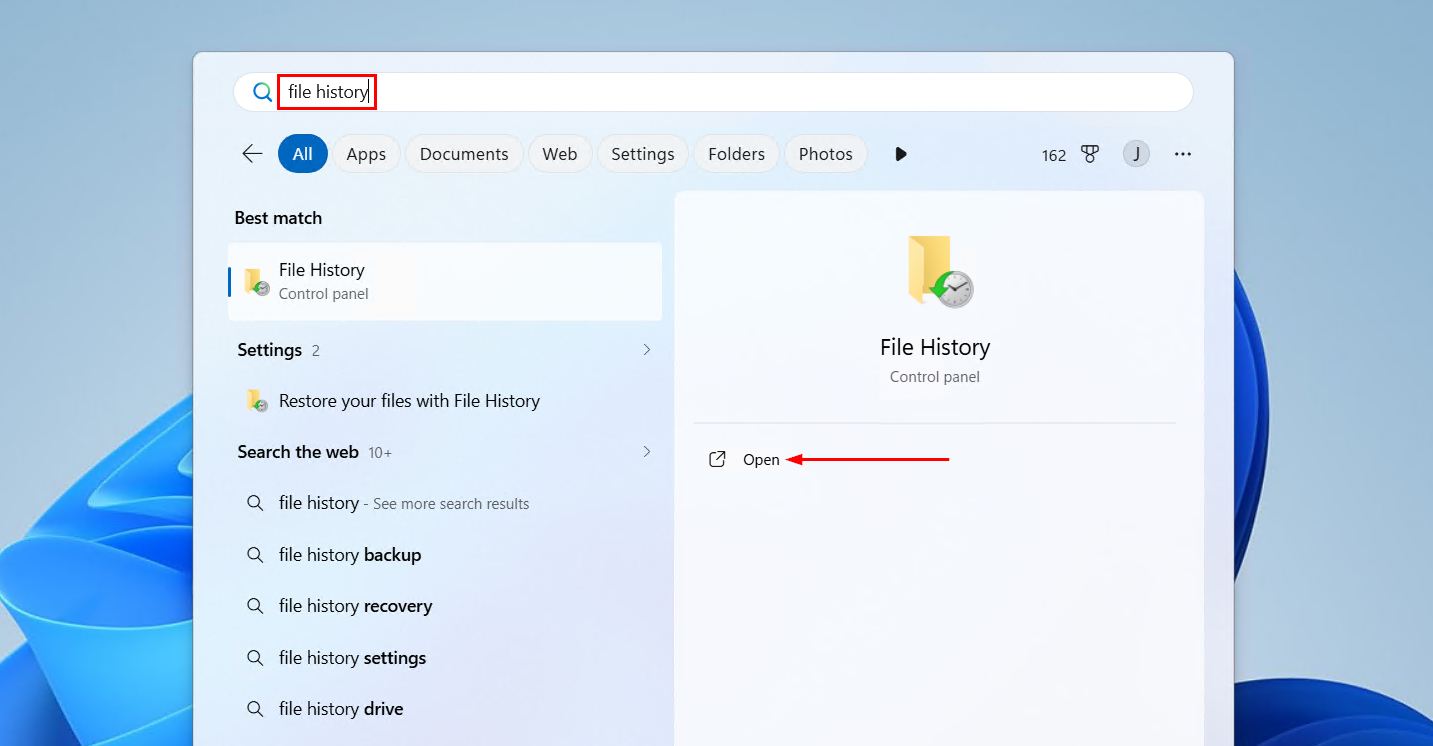Click search icon beside file history backup
This screenshot has height=746, width=1433.
(255, 555)
